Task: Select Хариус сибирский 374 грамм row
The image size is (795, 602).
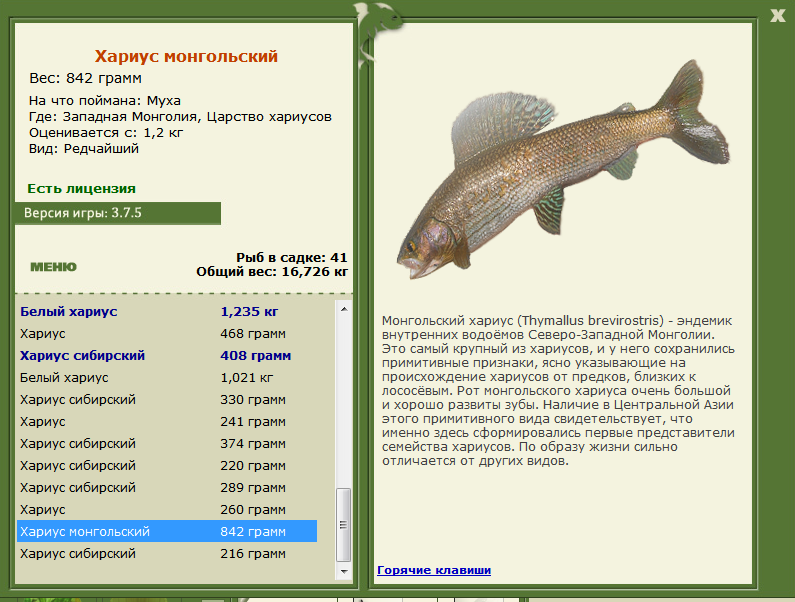Action: 167,444
